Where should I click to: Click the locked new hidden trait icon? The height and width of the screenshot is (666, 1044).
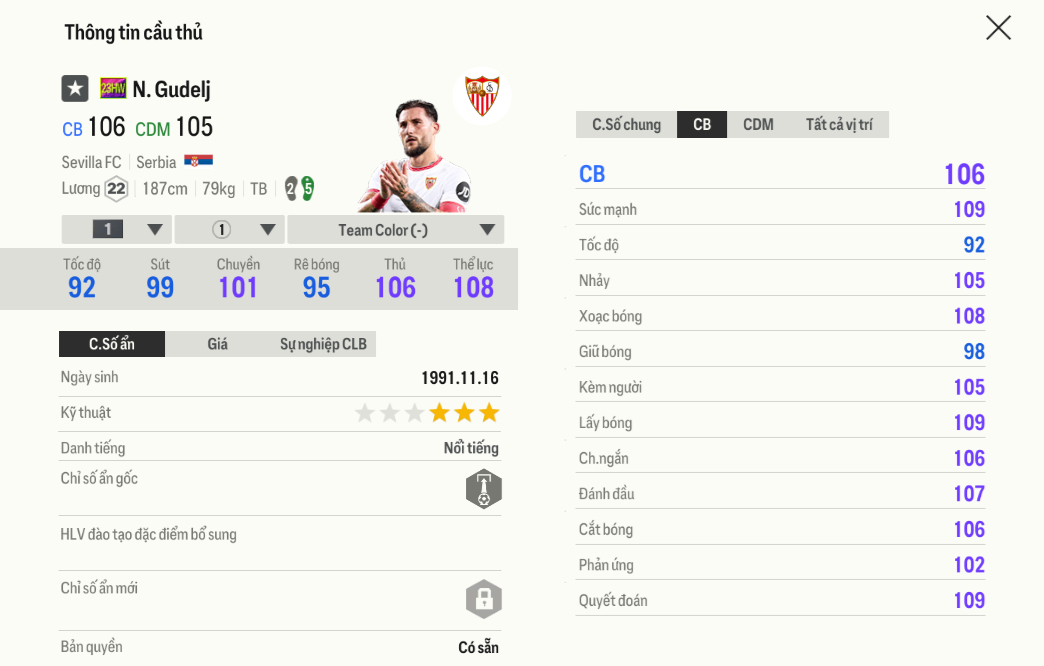click(483, 599)
